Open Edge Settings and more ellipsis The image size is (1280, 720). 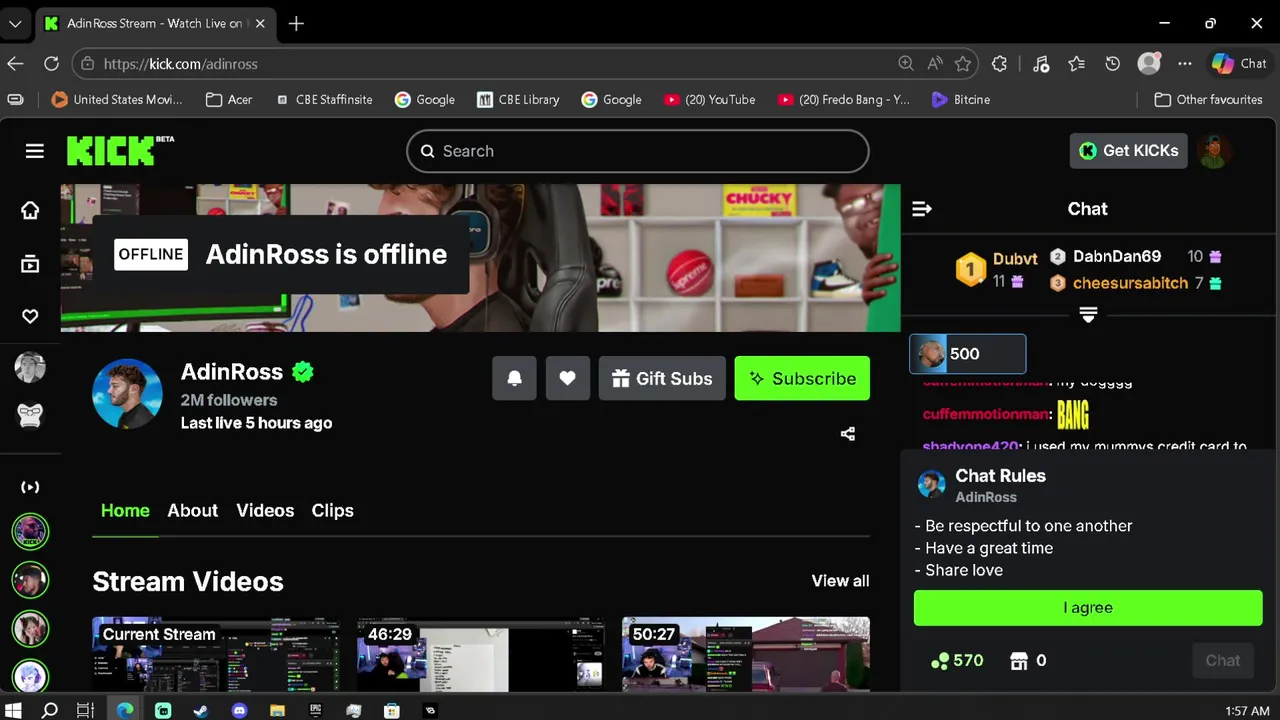coord(1185,63)
